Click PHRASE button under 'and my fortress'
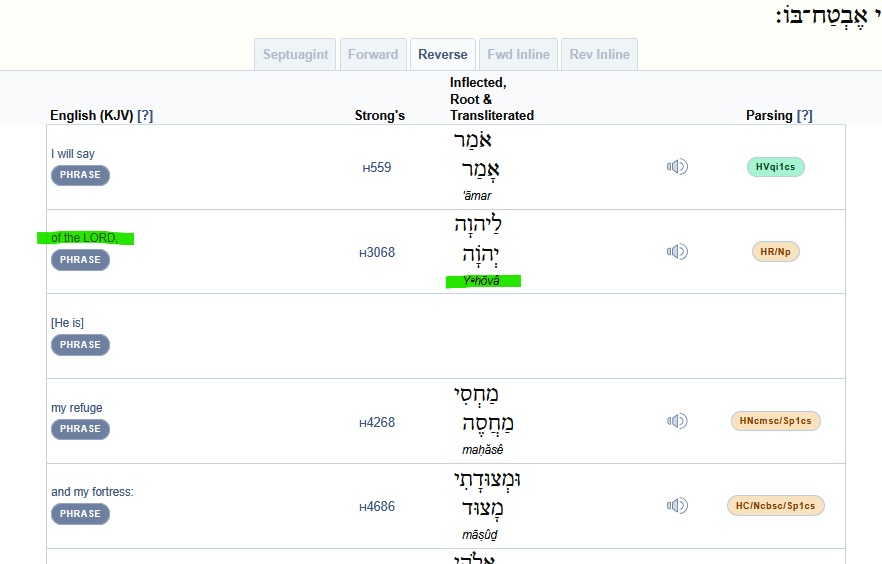 click(80, 514)
